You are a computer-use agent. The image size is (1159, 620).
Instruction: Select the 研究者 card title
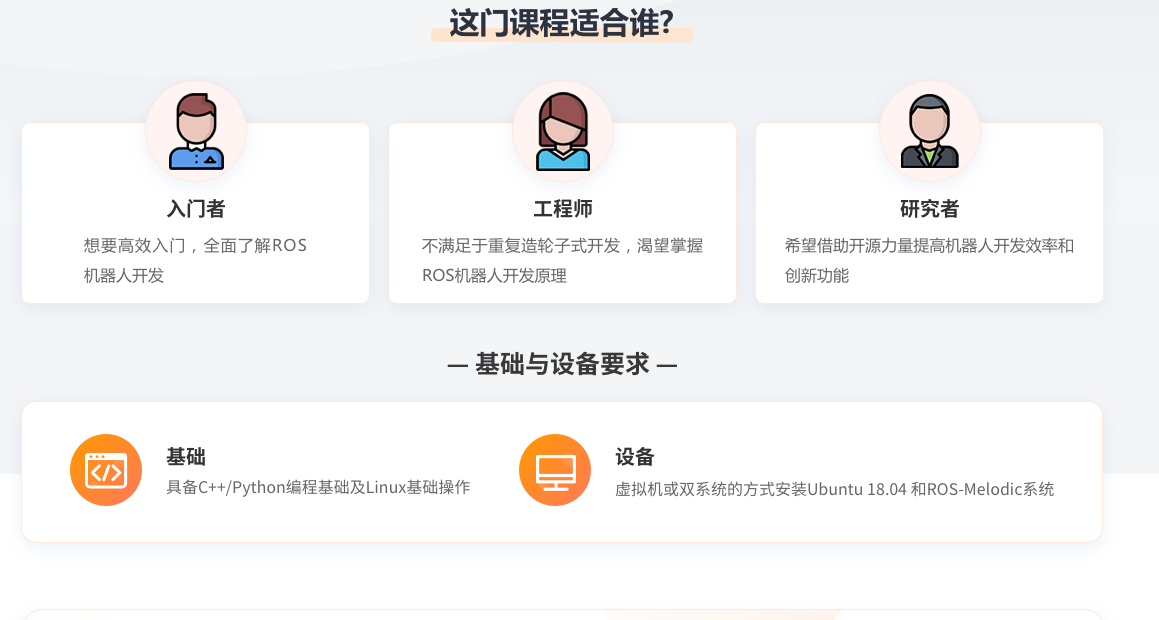coord(929,209)
